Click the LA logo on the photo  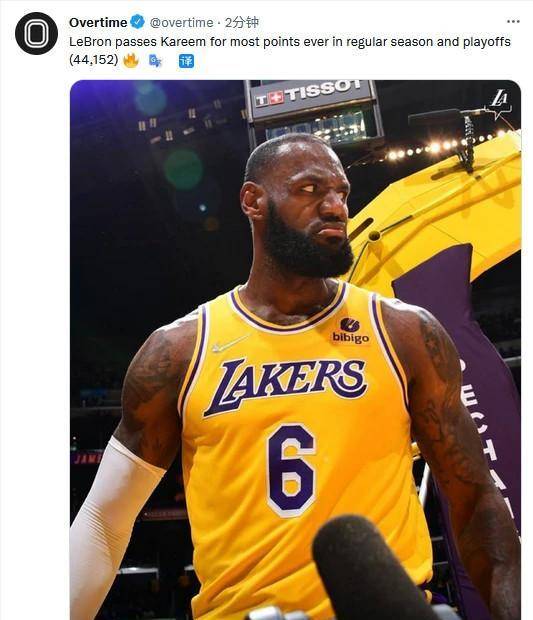click(x=500, y=102)
